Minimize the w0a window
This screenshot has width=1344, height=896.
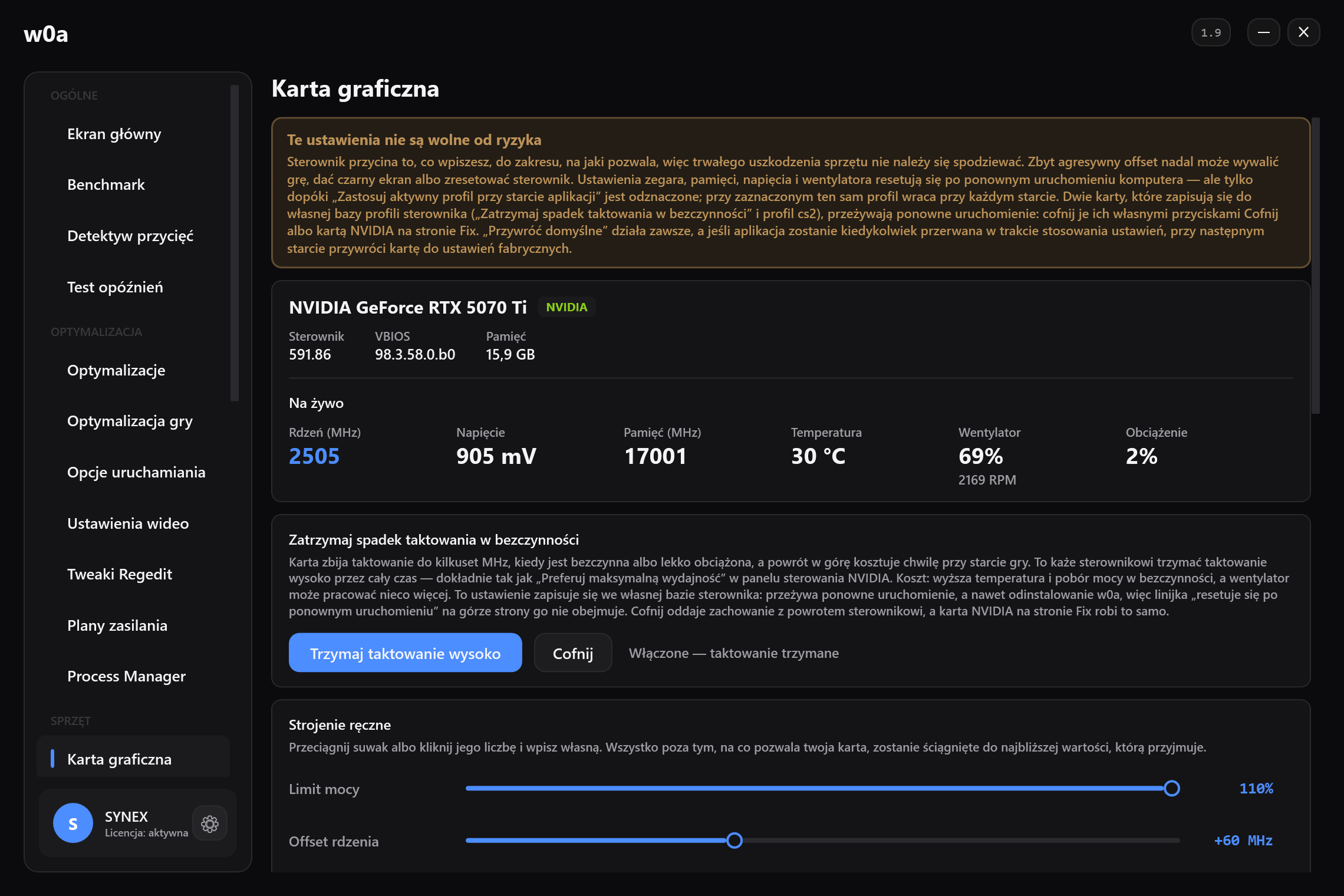tap(1263, 32)
